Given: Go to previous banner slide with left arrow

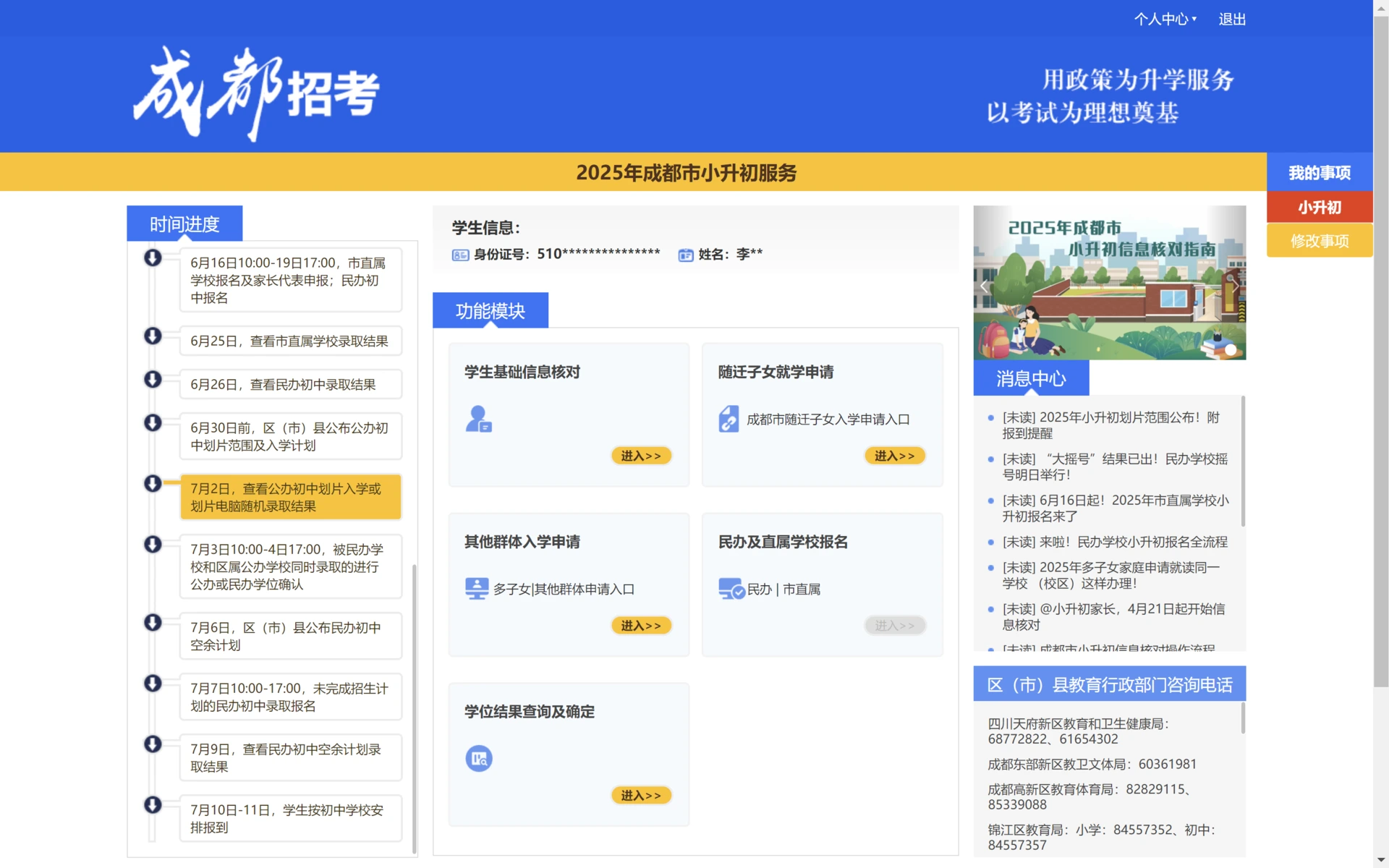Looking at the screenshot, I should tap(984, 286).
